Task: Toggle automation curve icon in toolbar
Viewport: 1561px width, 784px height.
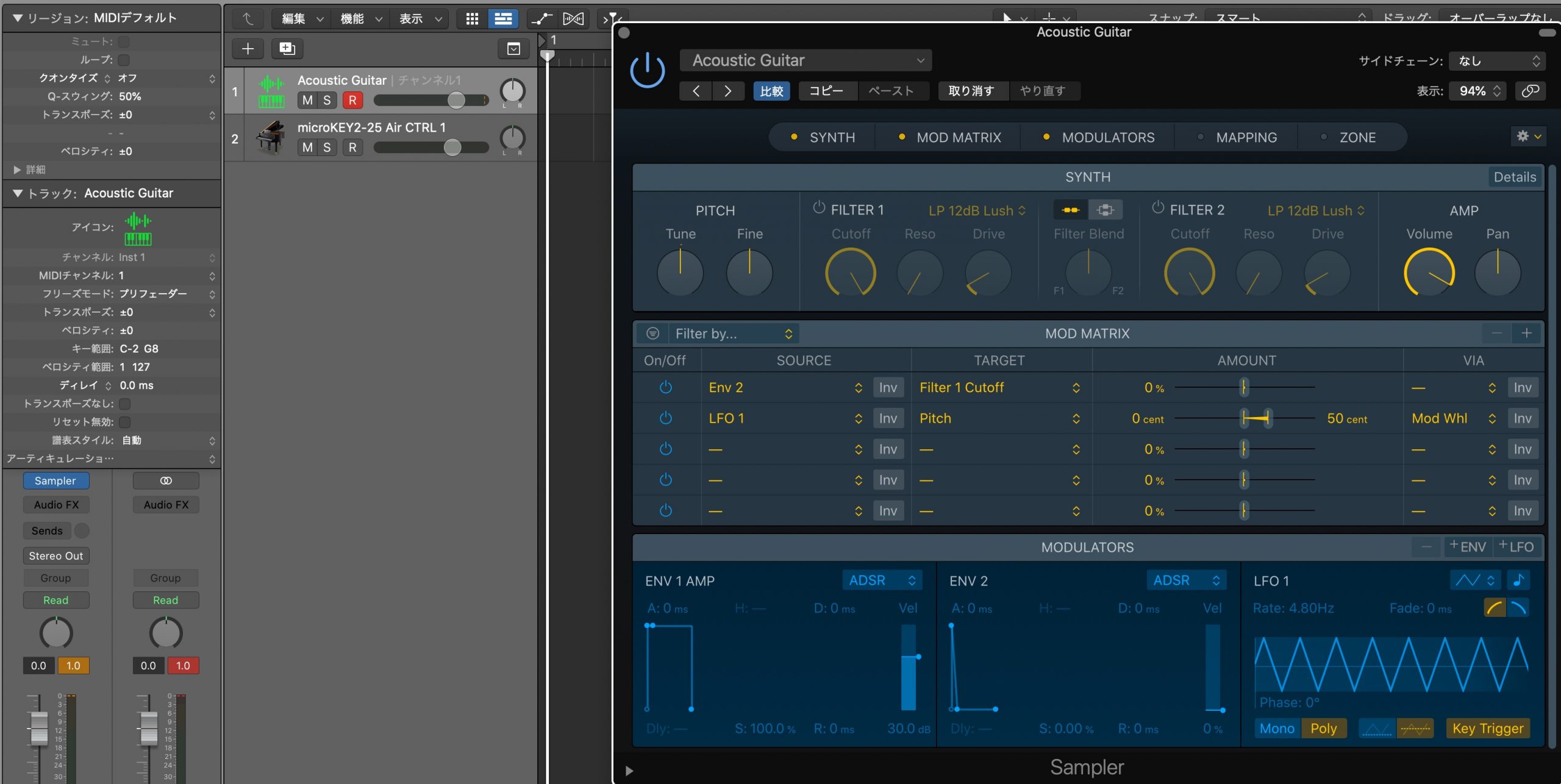Action: point(541,19)
